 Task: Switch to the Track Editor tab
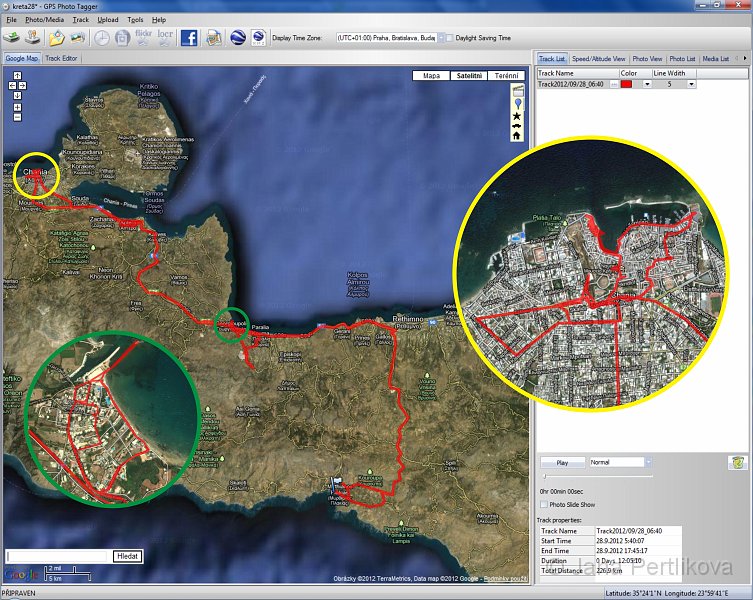(61, 58)
